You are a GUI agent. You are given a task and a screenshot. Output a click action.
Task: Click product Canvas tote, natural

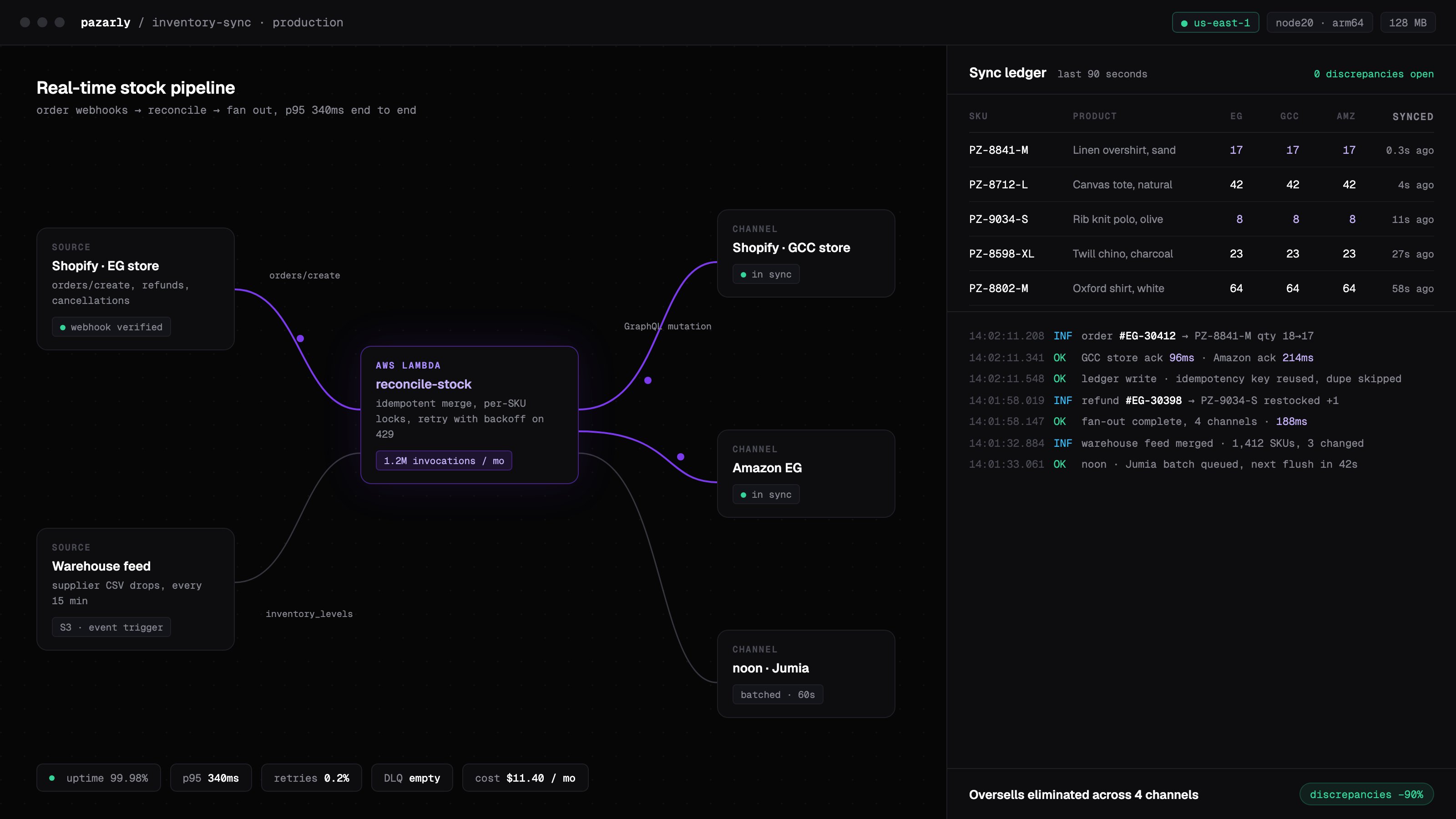coord(1122,184)
